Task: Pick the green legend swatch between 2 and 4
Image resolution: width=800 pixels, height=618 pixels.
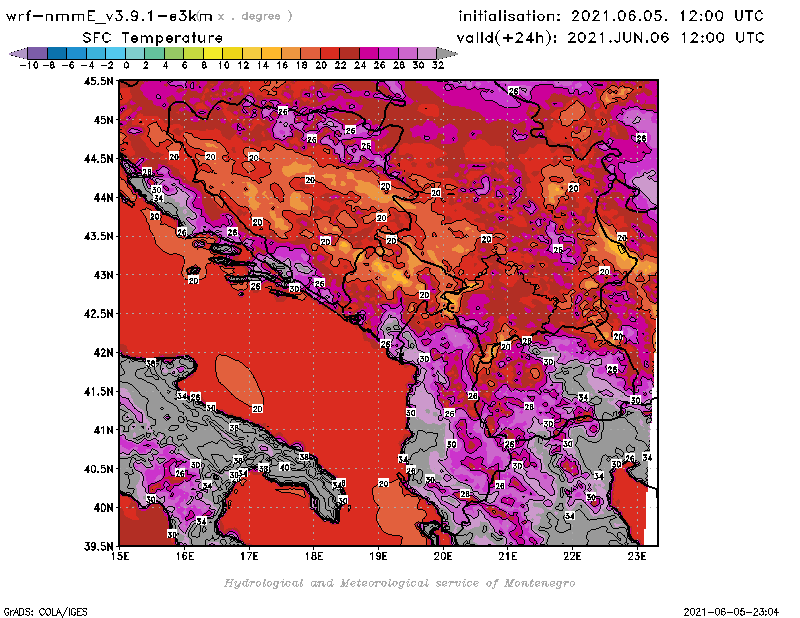Action: click(154, 54)
